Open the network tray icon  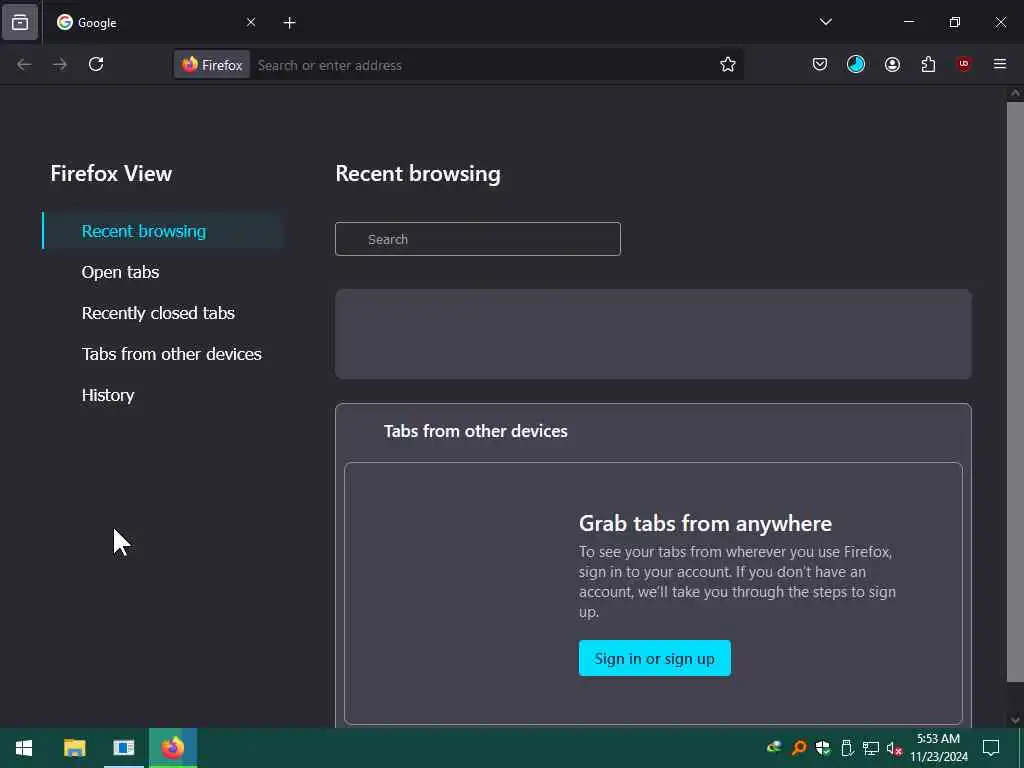(871, 748)
